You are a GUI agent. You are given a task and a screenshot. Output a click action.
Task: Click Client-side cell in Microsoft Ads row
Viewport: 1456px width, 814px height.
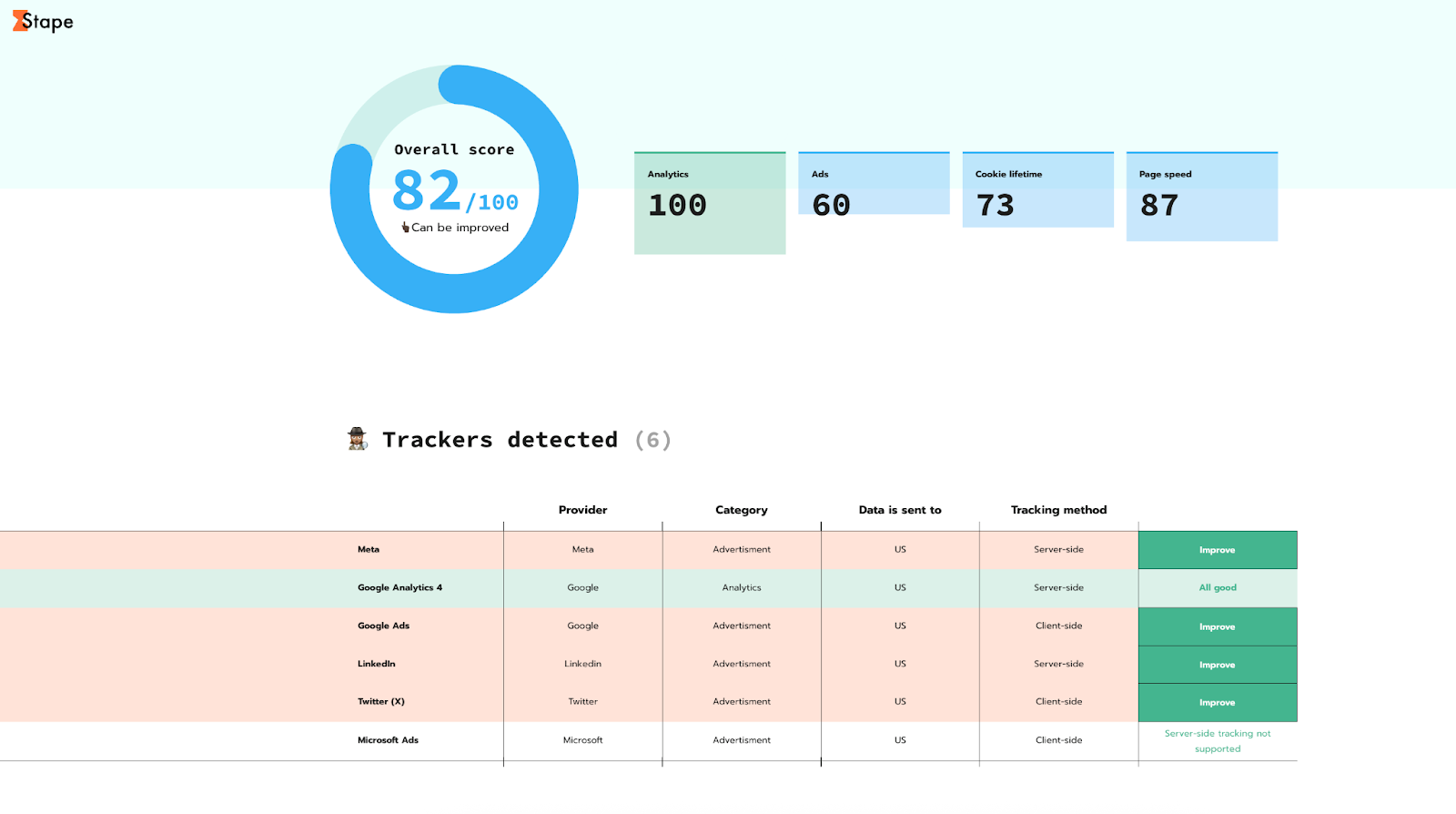[x=1059, y=740]
